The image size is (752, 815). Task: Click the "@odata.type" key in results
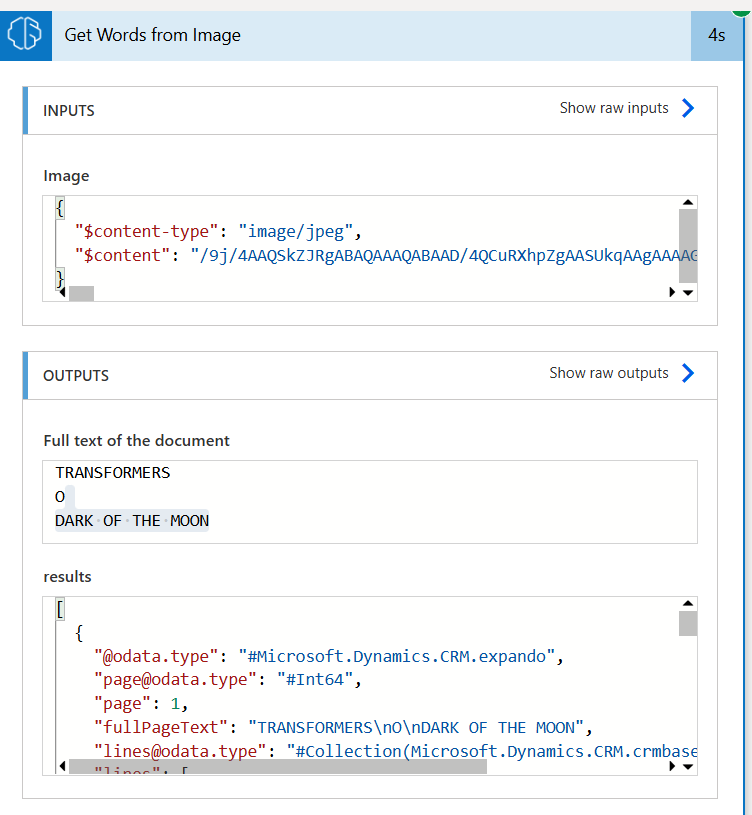pos(156,656)
